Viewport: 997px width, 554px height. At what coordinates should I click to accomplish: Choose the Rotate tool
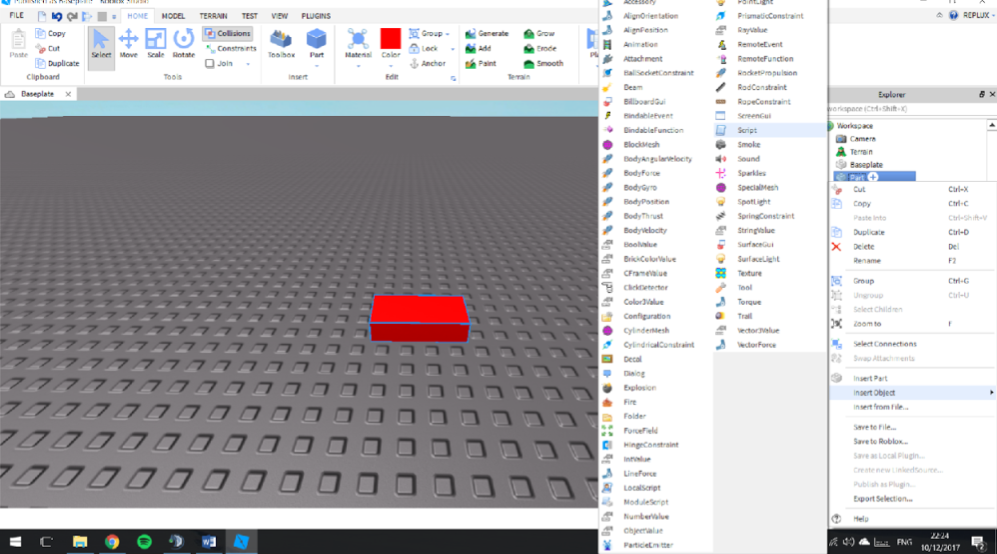(x=184, y=43)
